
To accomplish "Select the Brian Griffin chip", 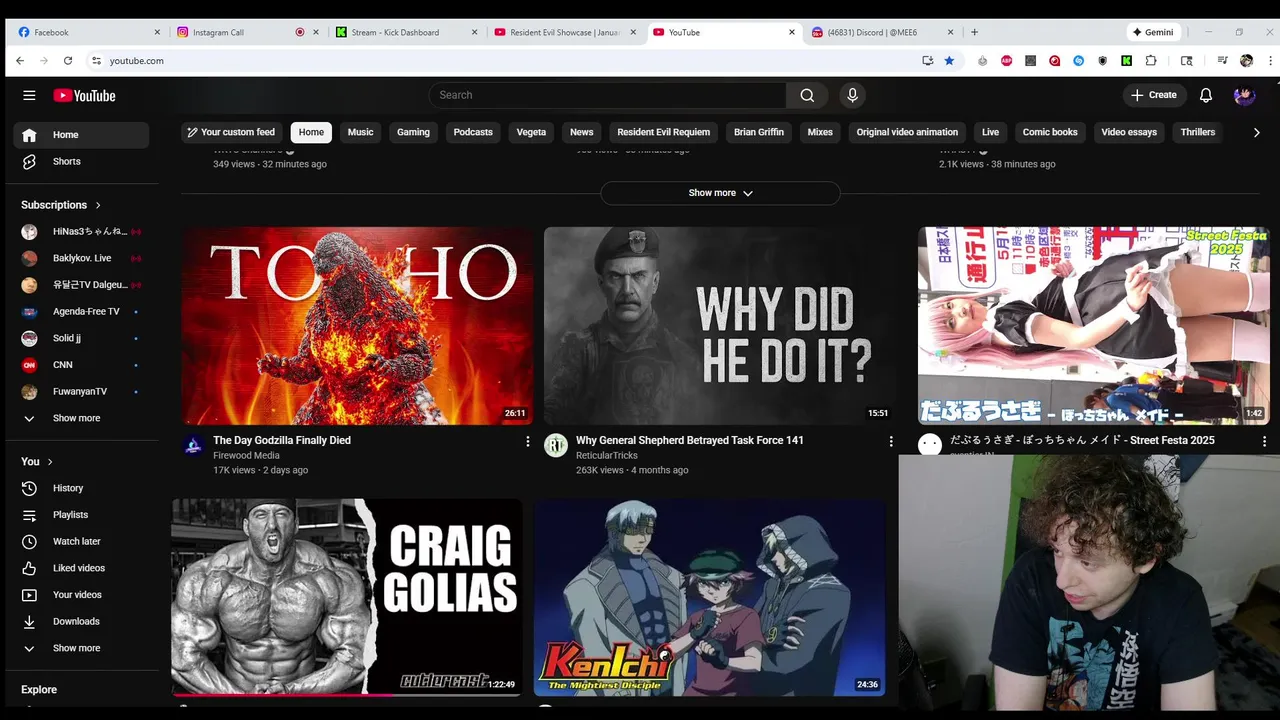I will (759, 132).
